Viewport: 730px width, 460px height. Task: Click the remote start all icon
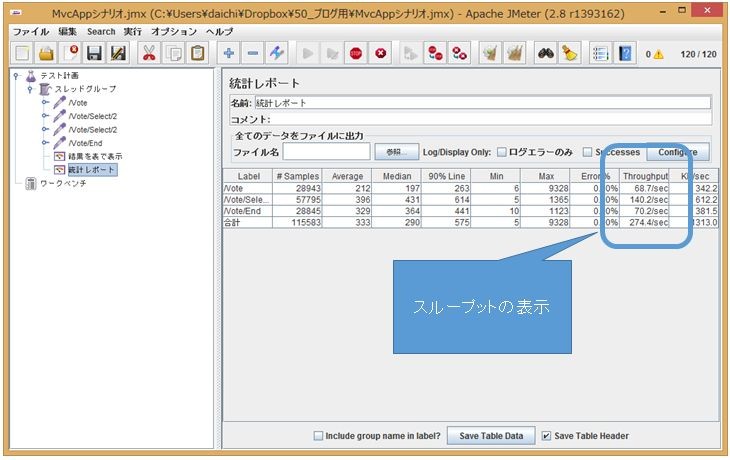point(411,54)
